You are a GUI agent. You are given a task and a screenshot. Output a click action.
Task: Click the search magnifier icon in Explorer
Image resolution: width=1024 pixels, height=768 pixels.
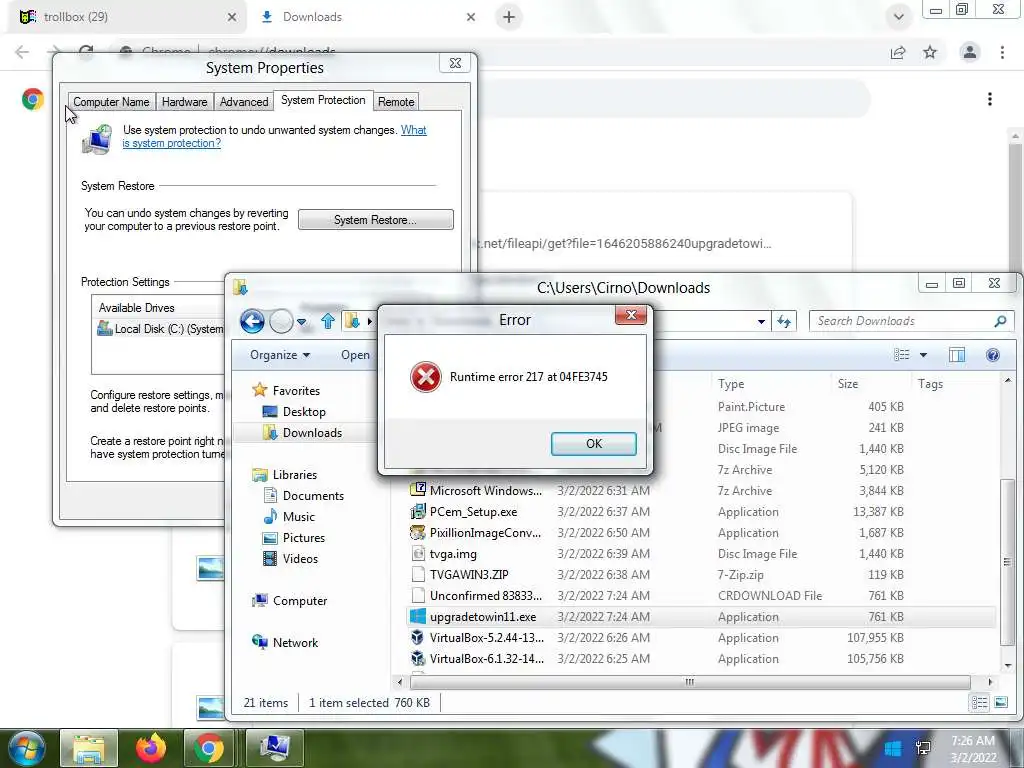coord(1000,321)
